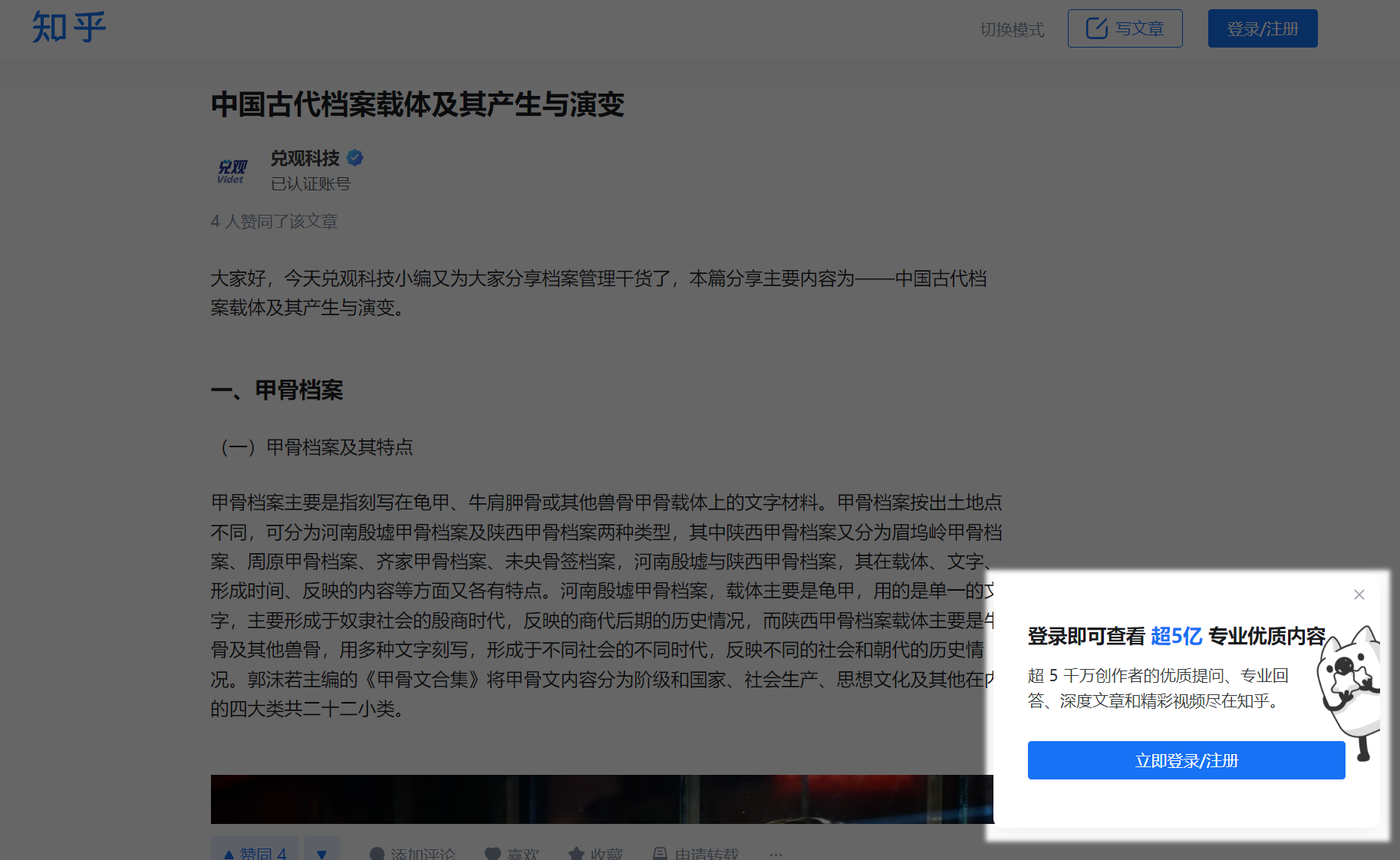Toggle the 收藏 favorite star

tap(575, 852)
